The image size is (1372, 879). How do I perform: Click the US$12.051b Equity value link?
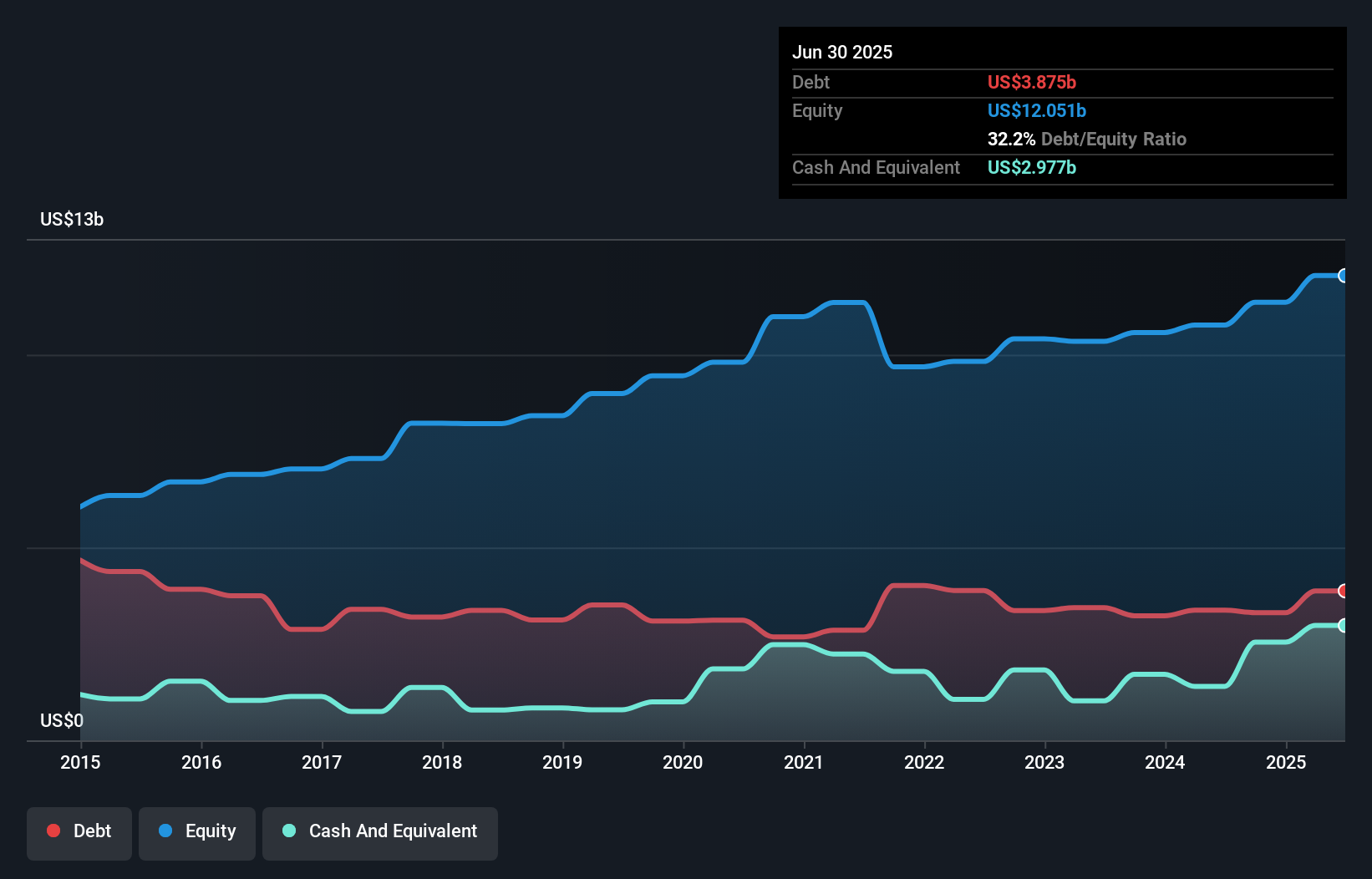pos(1036,110)
